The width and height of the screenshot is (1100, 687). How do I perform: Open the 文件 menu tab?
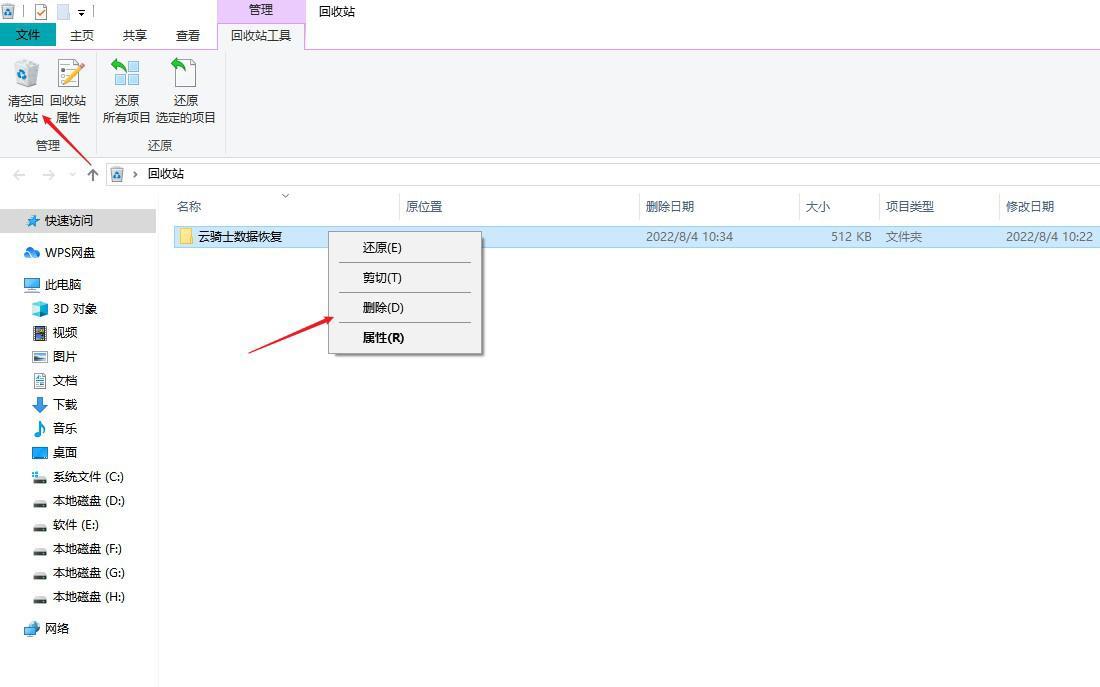(28, 34)
